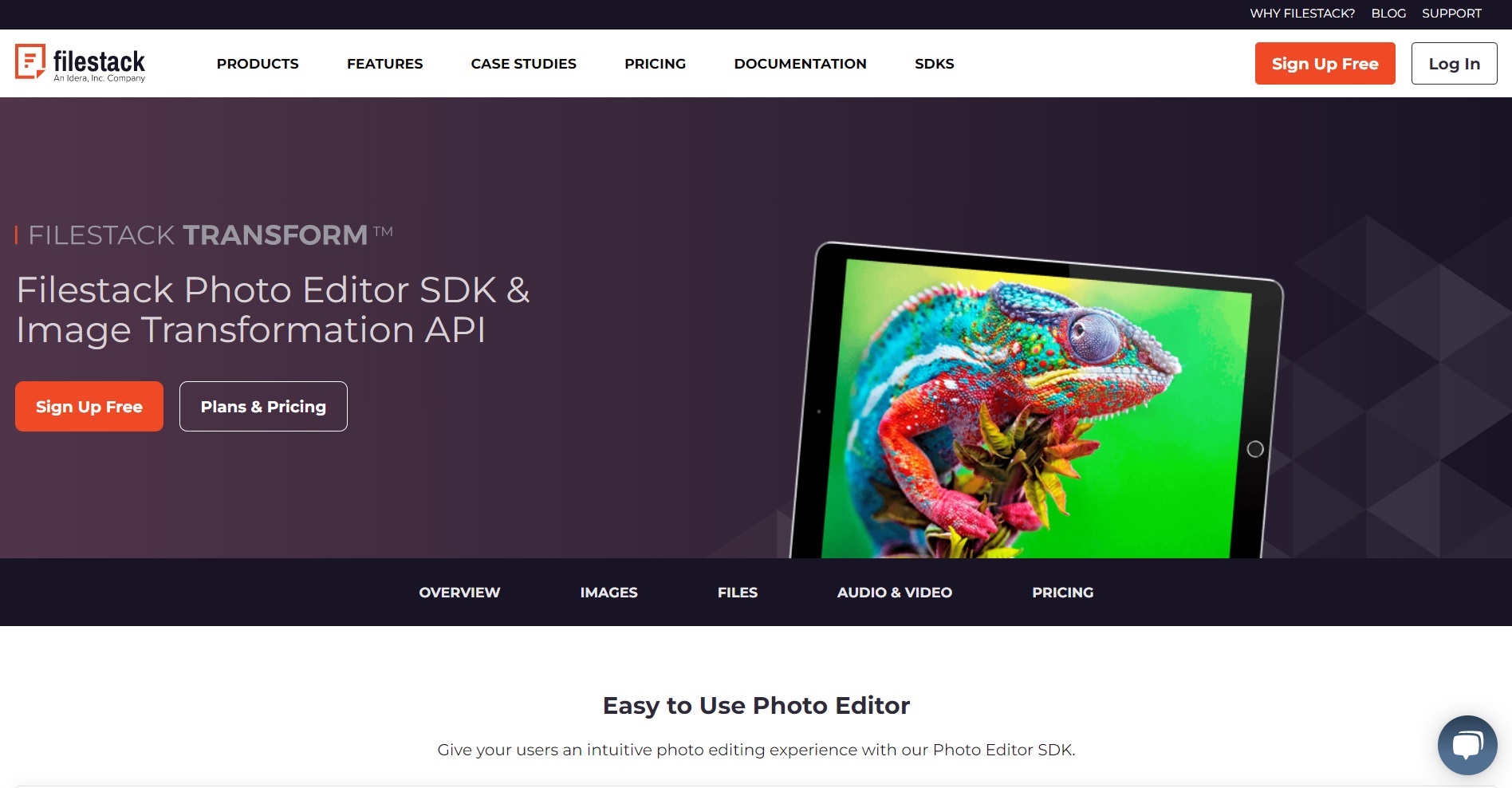Open the Why Filestack? link

1301,14
